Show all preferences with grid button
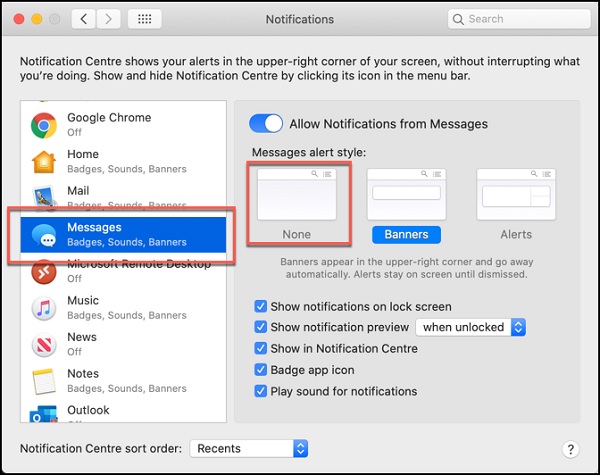This screenshot has width=600, height=475. (x=144, y=19)
